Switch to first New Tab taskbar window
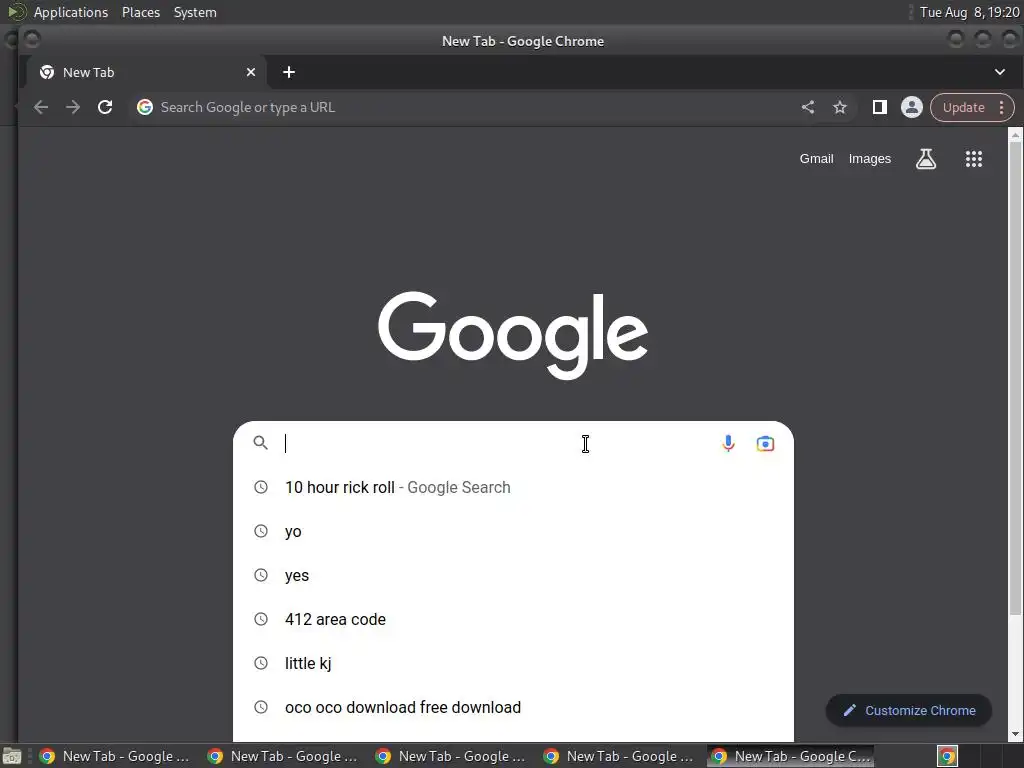1024x768 pixels. [x=116, y=756]
